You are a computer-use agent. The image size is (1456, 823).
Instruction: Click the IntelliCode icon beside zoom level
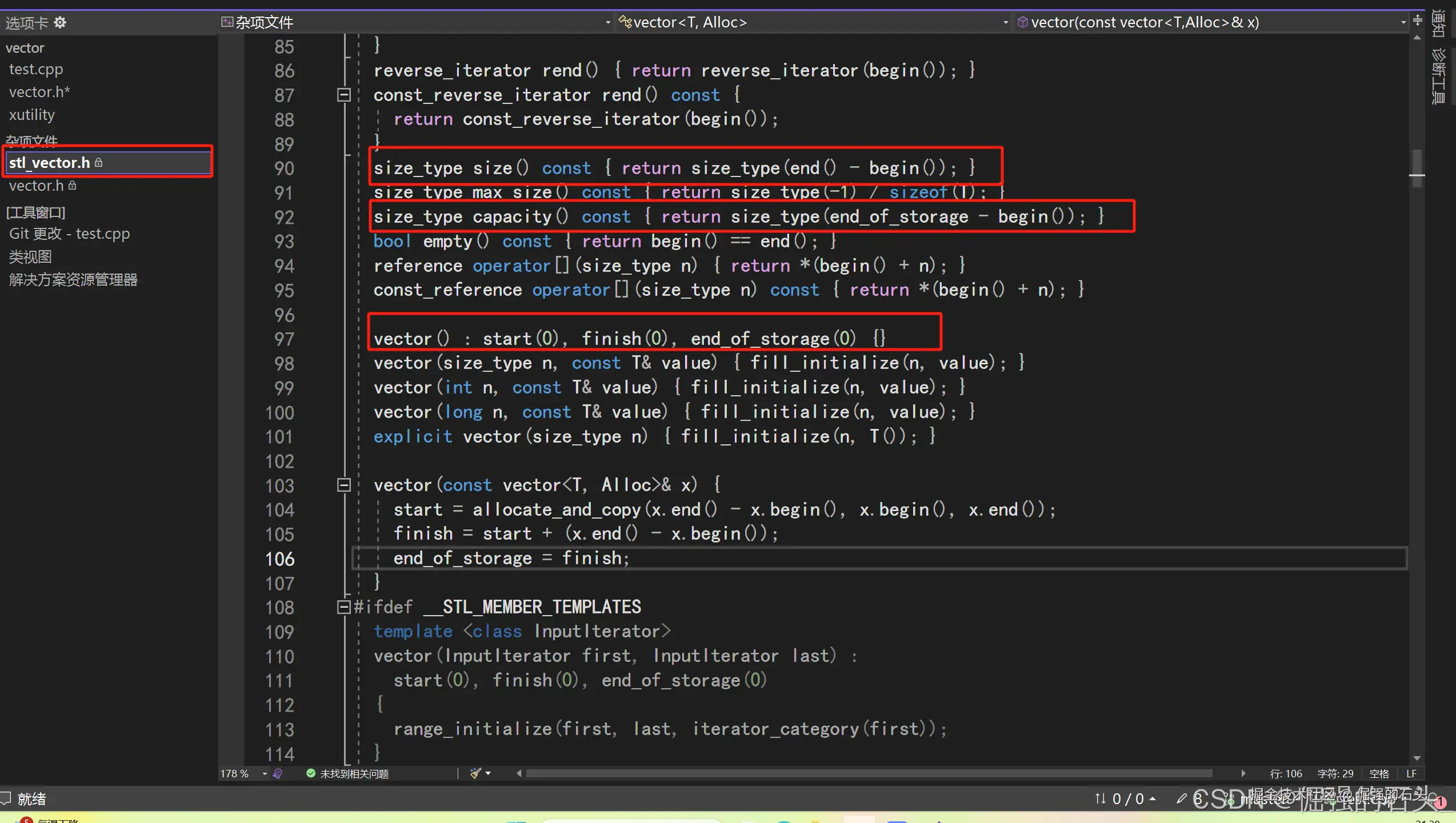[x=278, y=773]
